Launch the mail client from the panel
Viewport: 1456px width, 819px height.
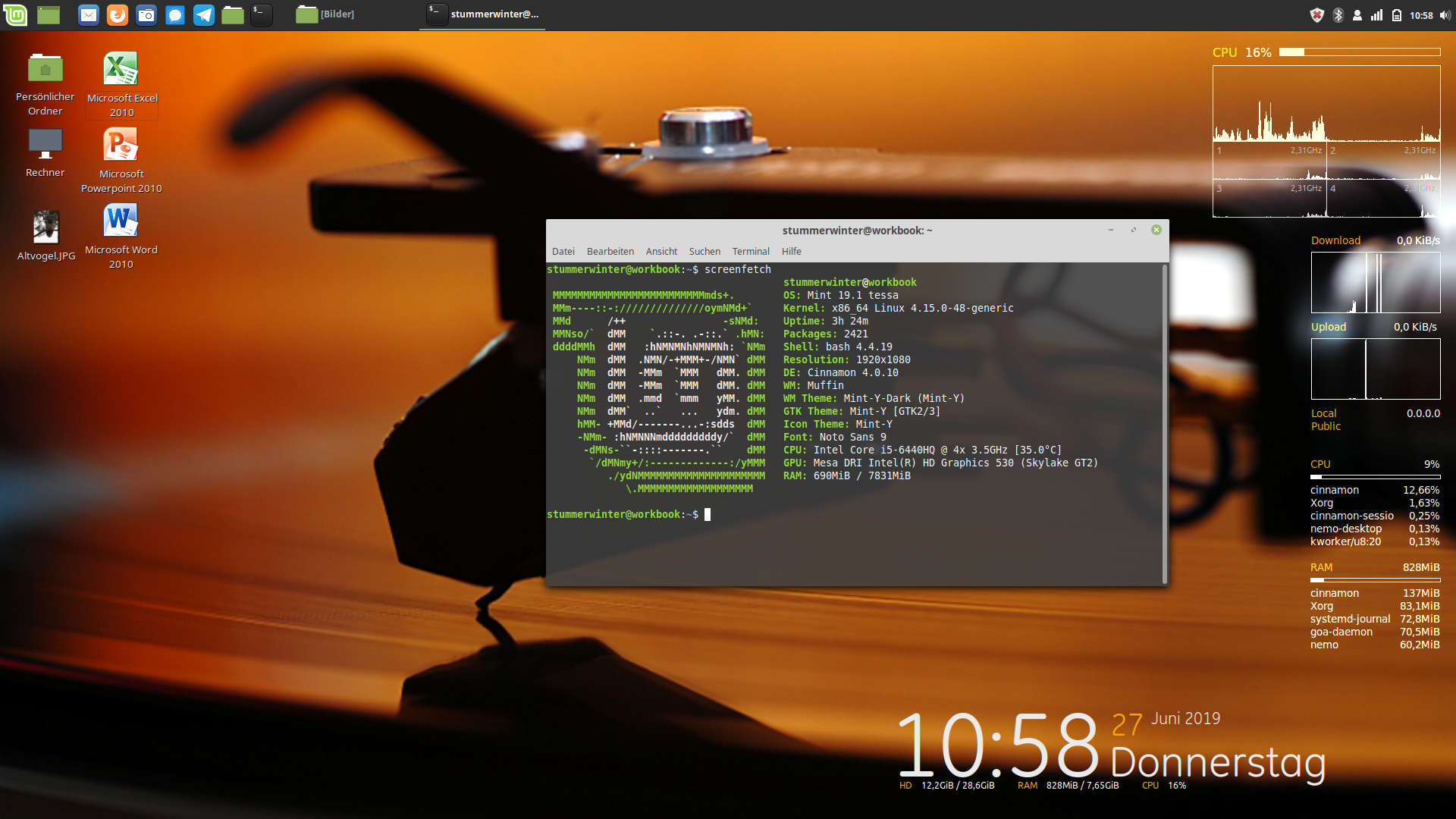[x=89, y=14]
